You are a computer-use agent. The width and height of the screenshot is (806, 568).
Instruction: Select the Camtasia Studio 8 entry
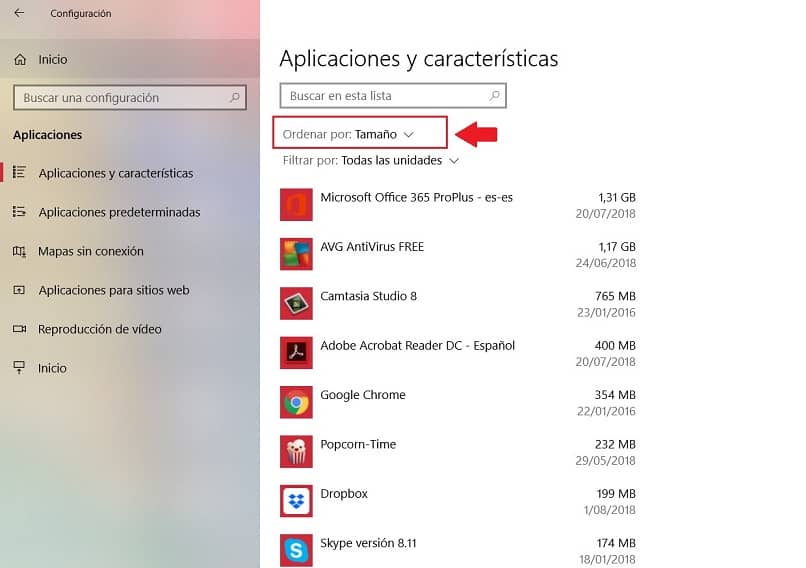458,303
